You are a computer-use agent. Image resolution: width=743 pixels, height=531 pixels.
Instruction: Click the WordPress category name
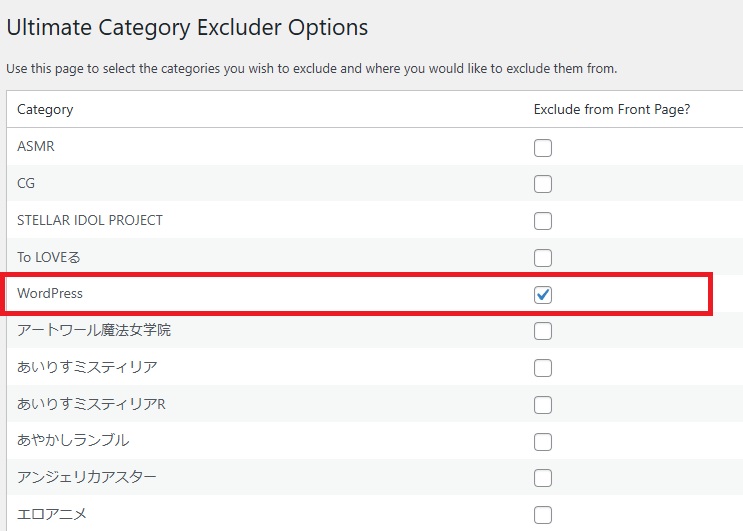[x=50, y=294]
